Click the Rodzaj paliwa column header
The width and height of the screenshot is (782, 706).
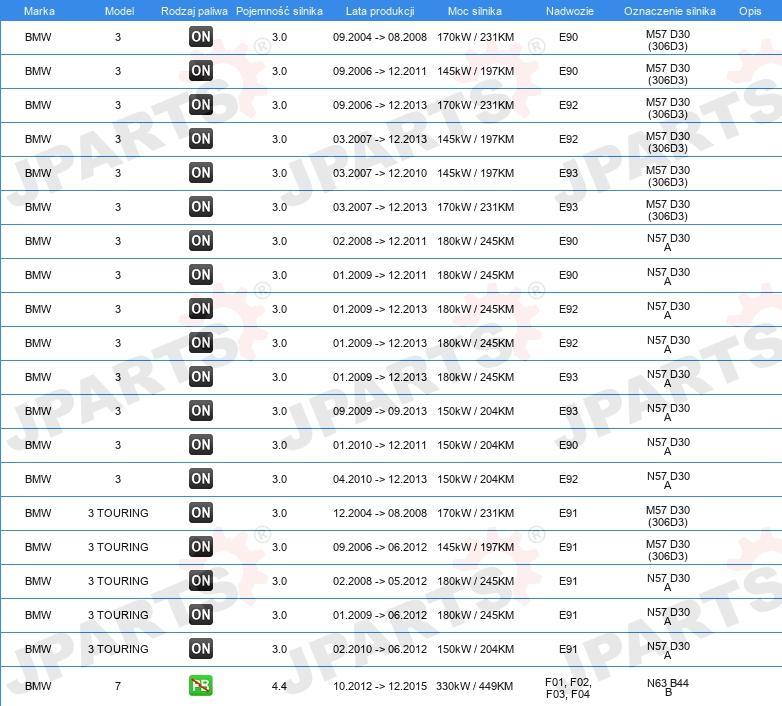(194, 11)
